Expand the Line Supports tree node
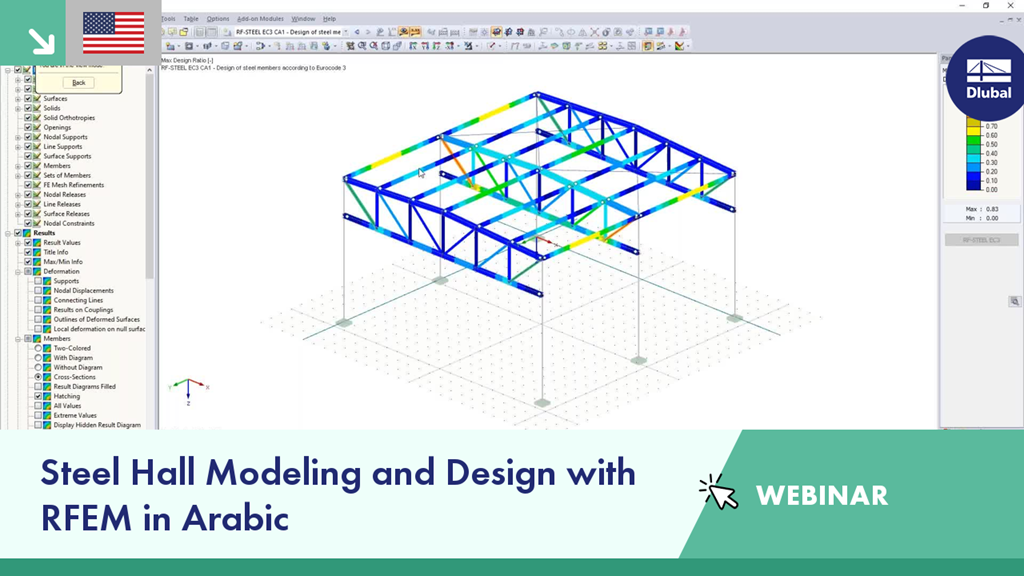The image size is (1024, 576). click(x=18, y=147)
